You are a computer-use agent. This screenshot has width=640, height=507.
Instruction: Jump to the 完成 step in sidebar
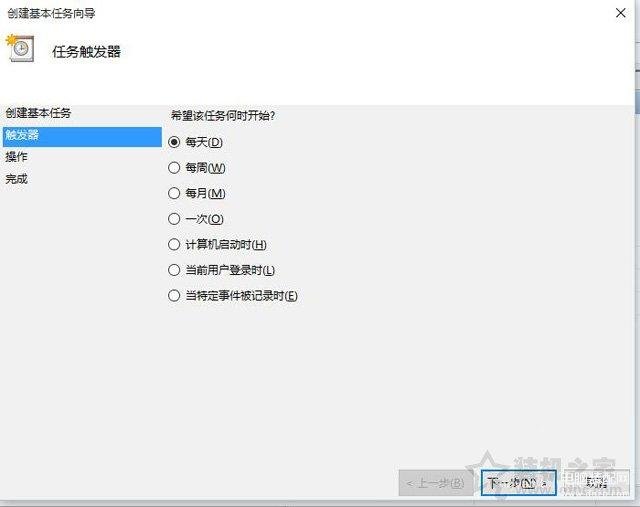(x=16, y=179)
